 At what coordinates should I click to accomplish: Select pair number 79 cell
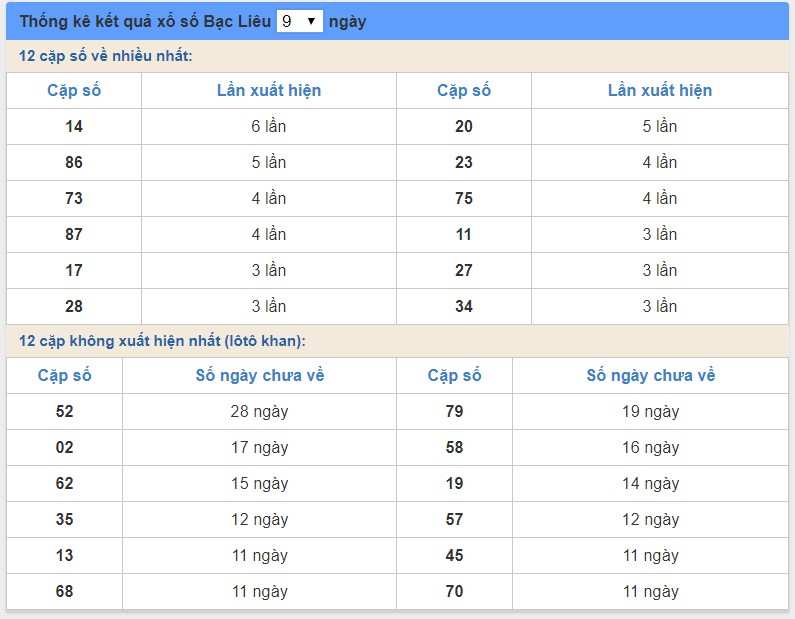point(454,411)
